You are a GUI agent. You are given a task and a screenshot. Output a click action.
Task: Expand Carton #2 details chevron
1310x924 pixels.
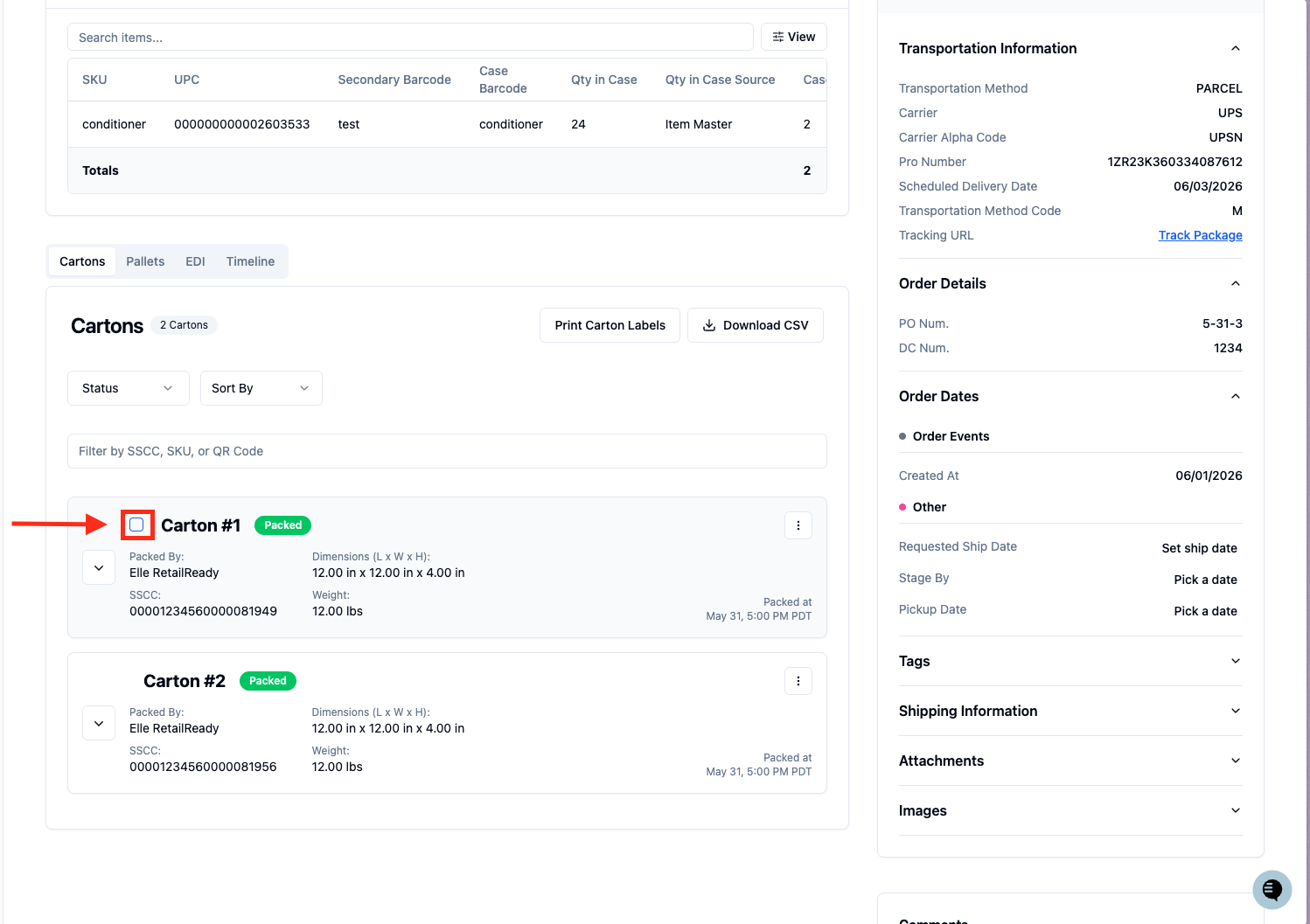(x=99, y=723)
